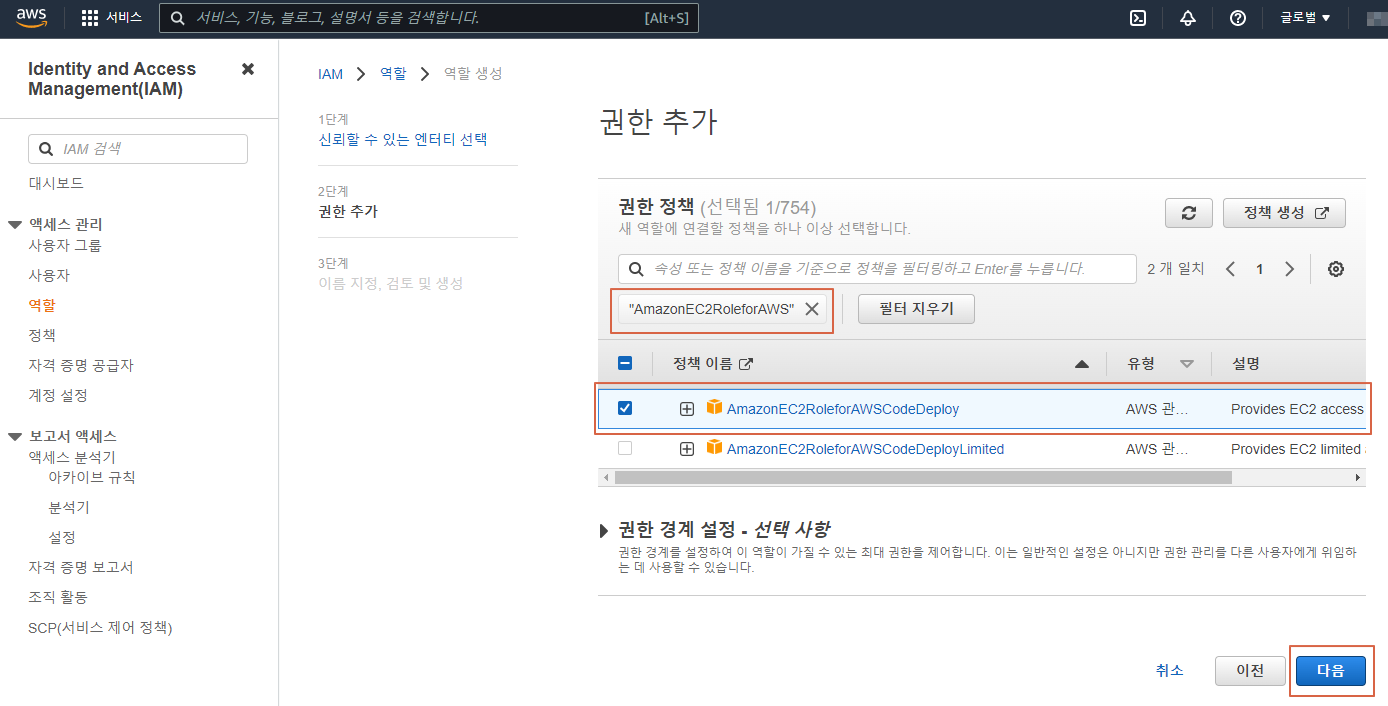This screenshot has height=706, width=1388.
Task: Click the 필터 지우기 button
Action: pos(916,309)
